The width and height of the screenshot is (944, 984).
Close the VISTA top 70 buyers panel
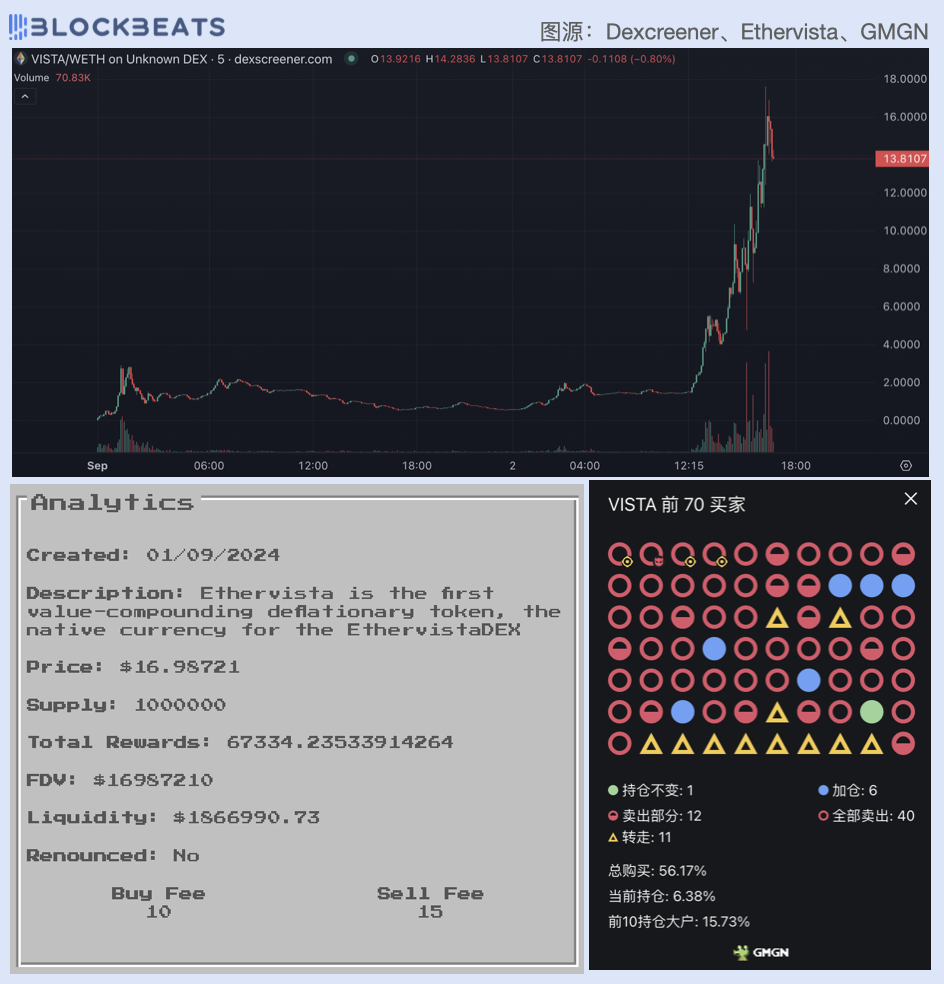pyautogui.click(x=910, y=499)
